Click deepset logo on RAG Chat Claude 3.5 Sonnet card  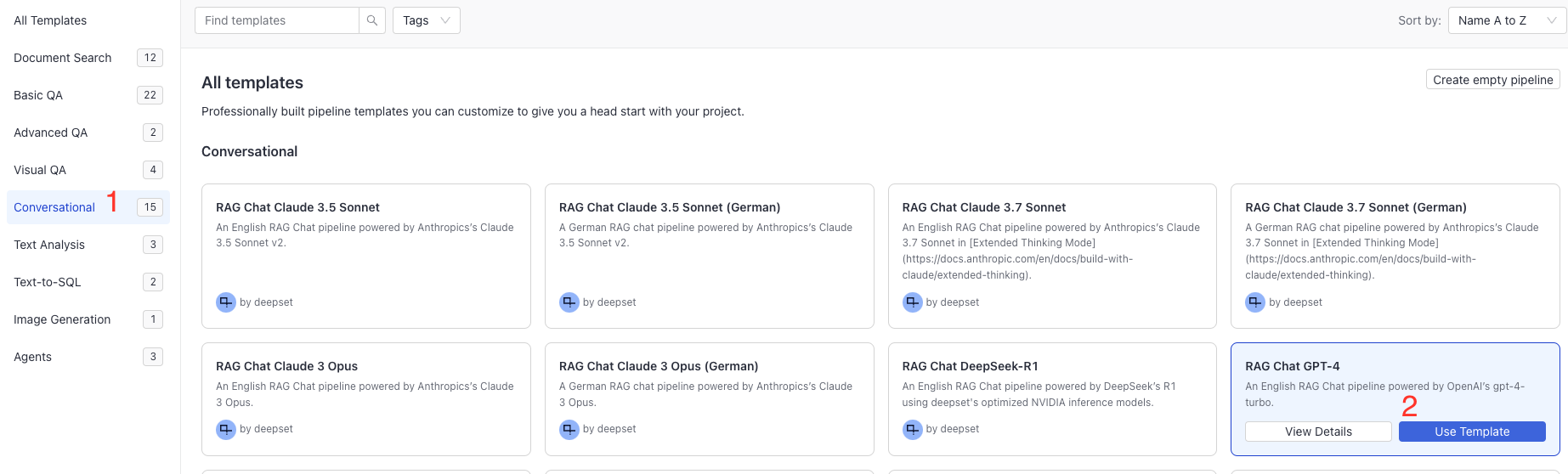[x=226, y=302]
